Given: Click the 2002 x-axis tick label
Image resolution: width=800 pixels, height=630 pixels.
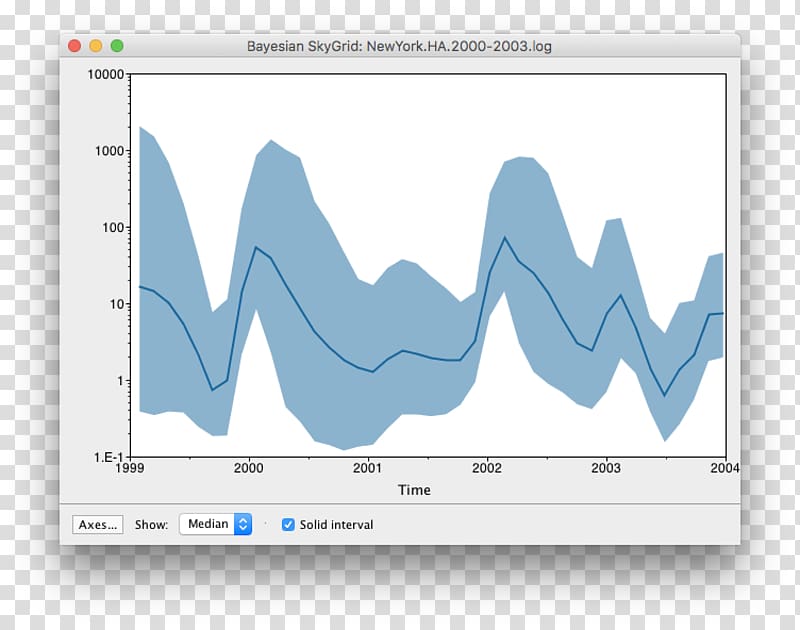Looking at the screenshot, I should click(487, 468).
